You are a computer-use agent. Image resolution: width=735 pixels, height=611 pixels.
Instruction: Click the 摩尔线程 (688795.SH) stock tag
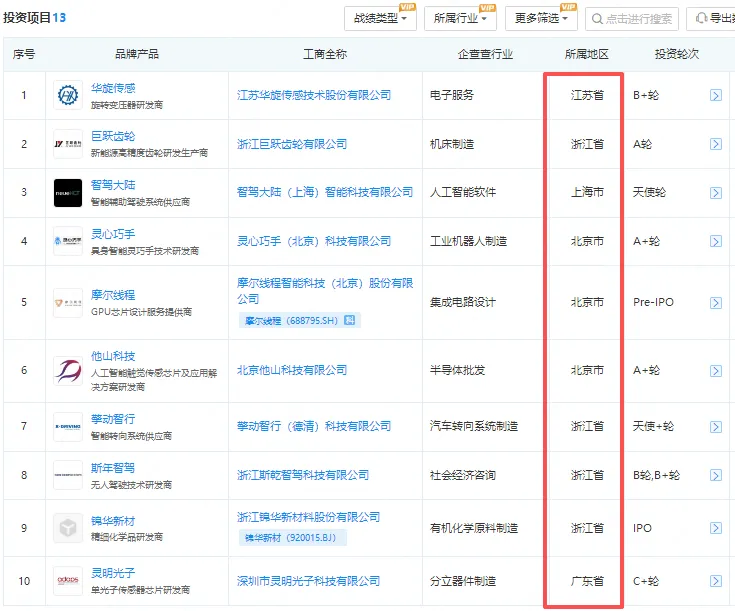(298, 321)
